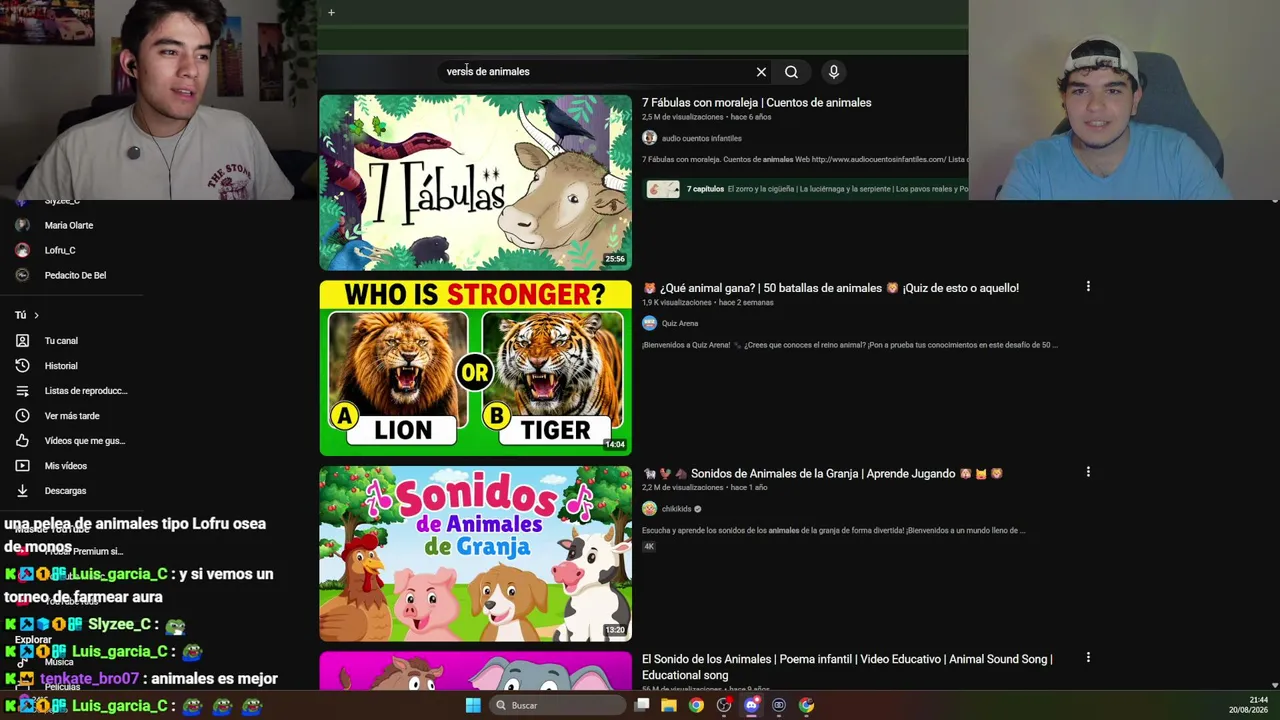Viewport: 1280px width, 720px height.
Task: Click the description starting '¡Bienvenidos a Quiz Arena!'
Action: tap(850, 345)
